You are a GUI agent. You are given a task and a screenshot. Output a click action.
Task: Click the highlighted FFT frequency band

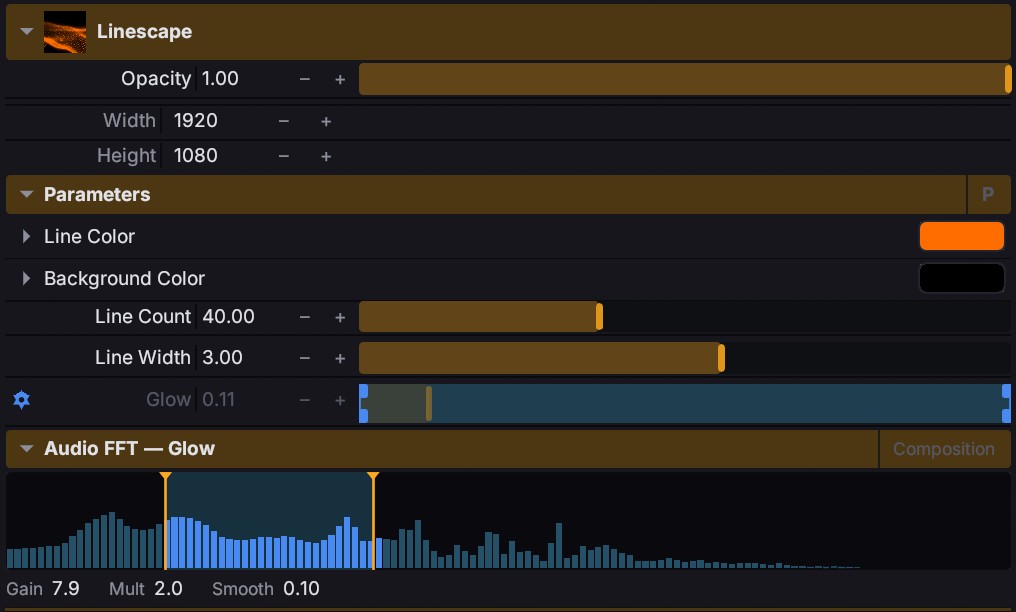269,521
